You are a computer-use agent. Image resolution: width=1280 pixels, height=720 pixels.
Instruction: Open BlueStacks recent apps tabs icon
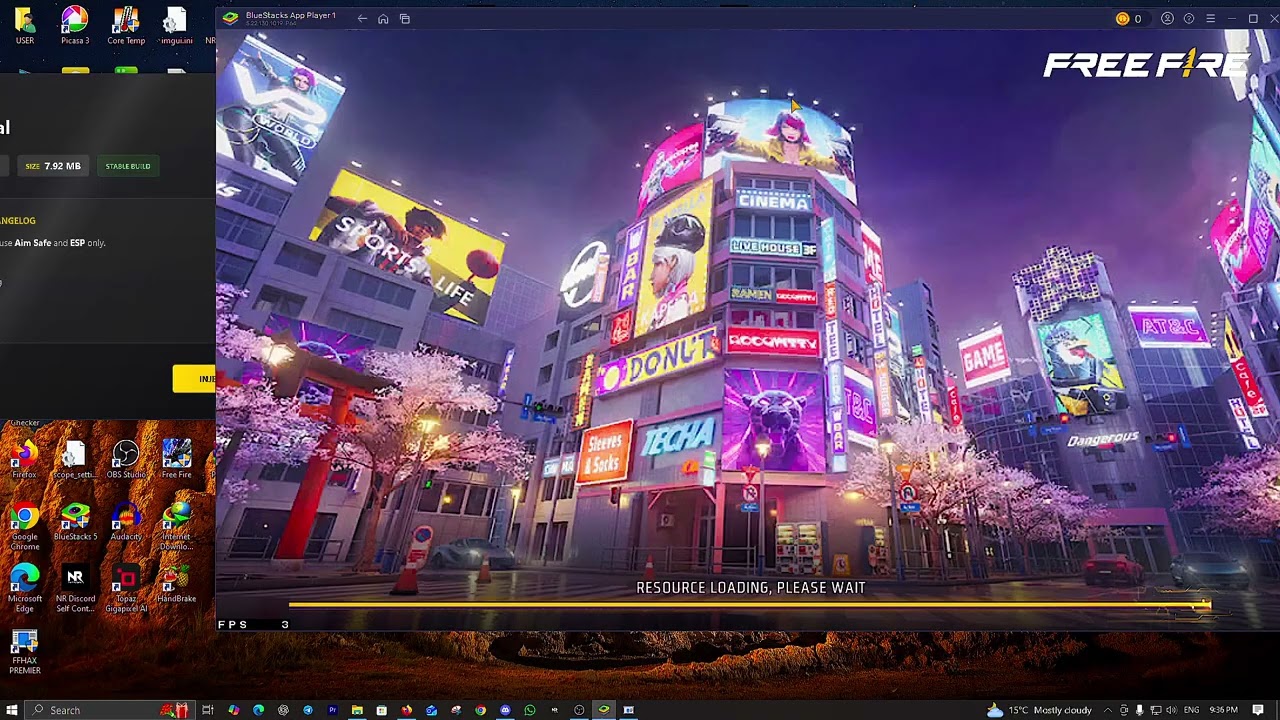404,19
